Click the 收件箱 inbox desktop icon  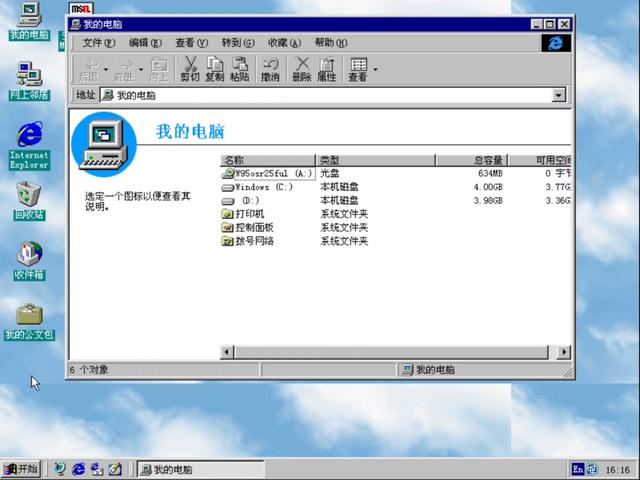pos(29,261)
